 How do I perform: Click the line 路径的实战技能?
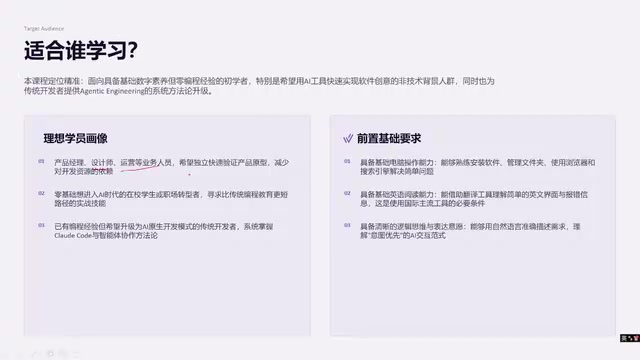[80, 203]
